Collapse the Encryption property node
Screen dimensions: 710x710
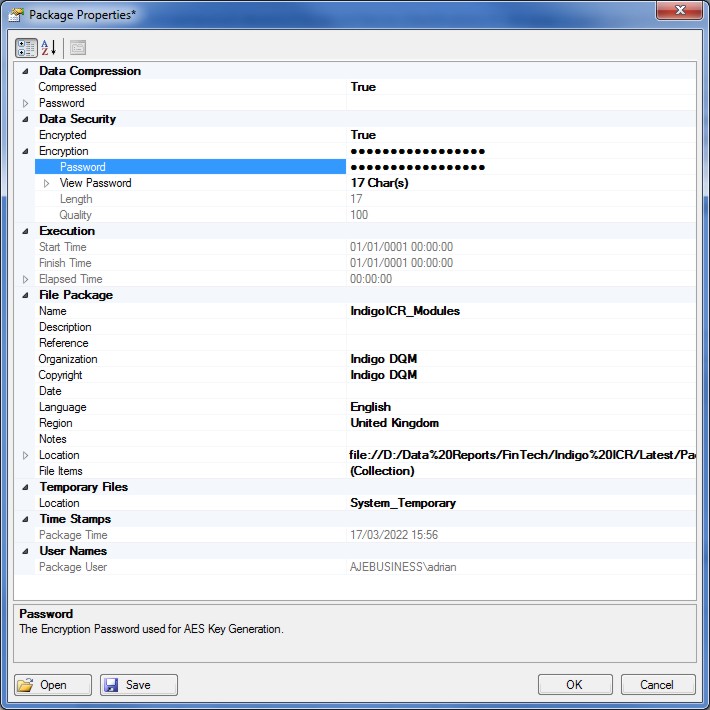(x=25, y=151)
